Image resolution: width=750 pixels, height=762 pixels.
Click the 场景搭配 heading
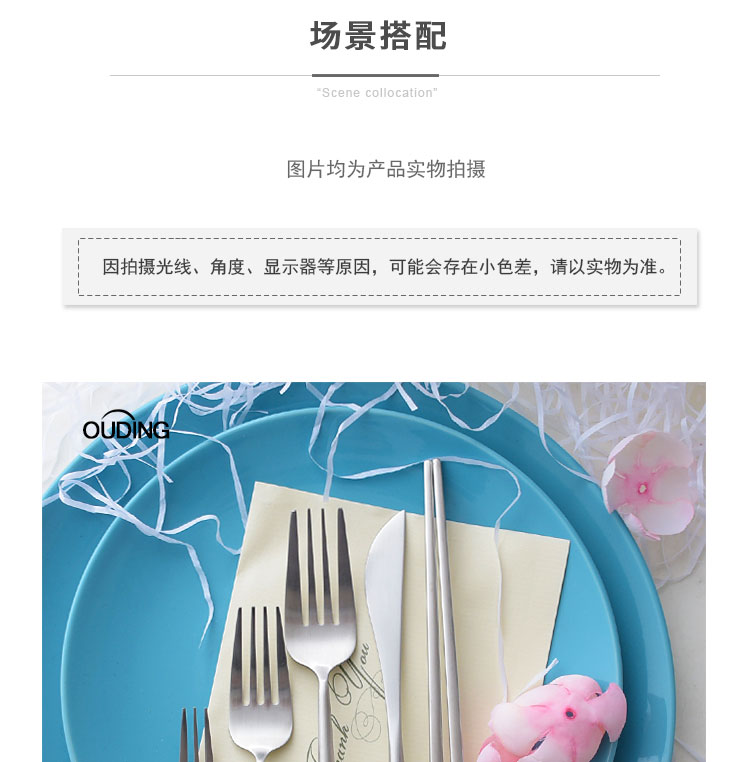click(378, 36)
